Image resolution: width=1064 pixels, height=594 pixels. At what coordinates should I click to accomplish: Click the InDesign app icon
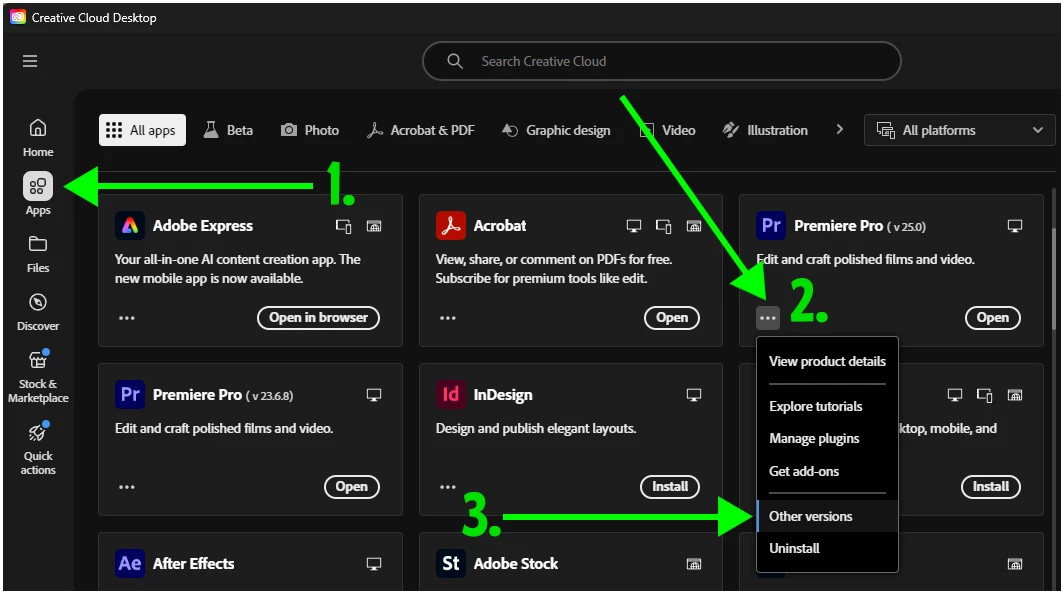click(451, 394)
